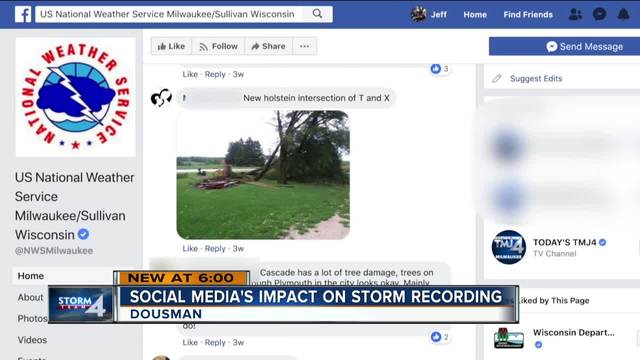Click @NWSMilwaukee handle text
Screen dimensions: 640x360
54,251
